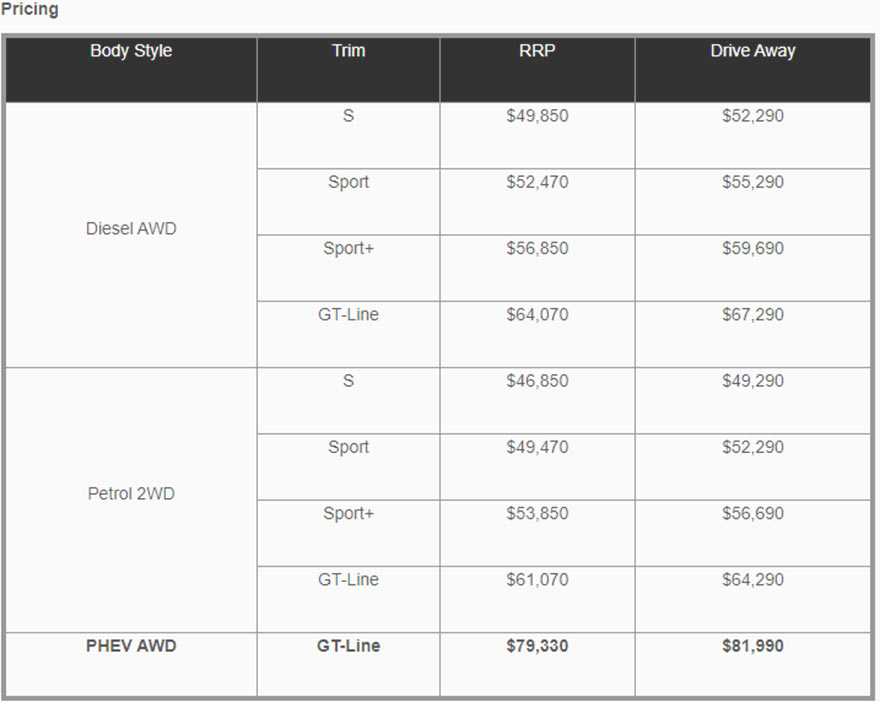880x702 pixels.
Task: Click the $56,850 RRP value
Action: [537, 248]
